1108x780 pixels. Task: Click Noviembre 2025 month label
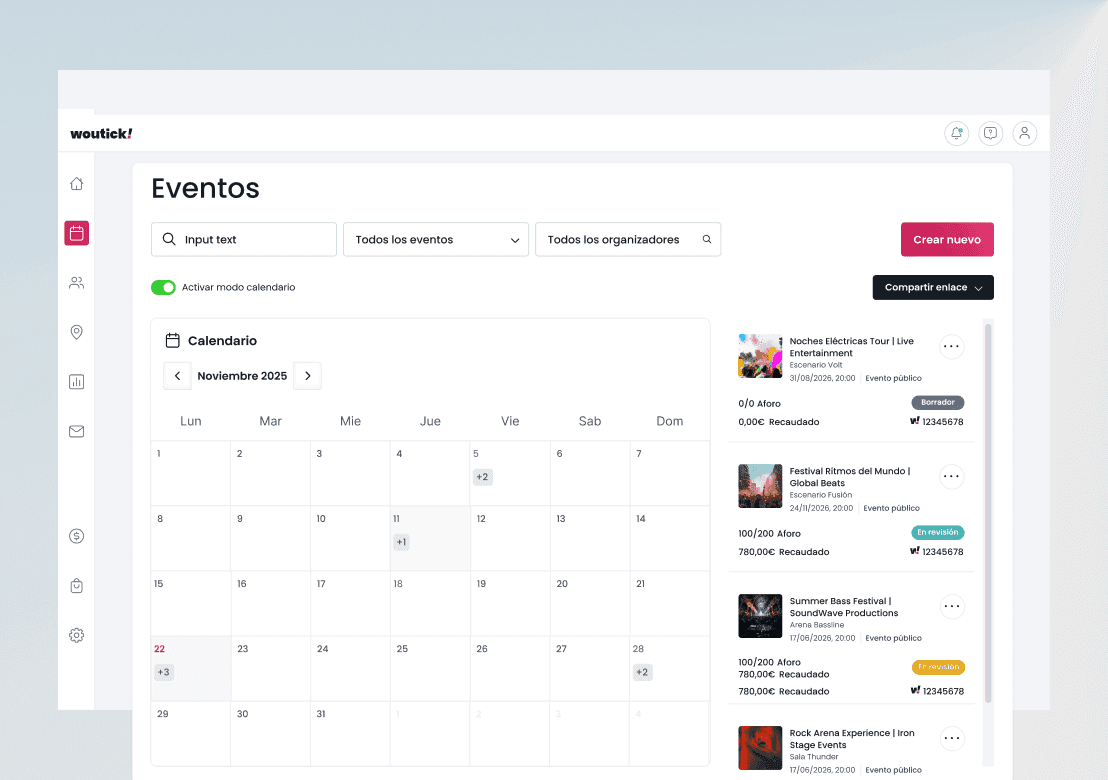(242, 376)
